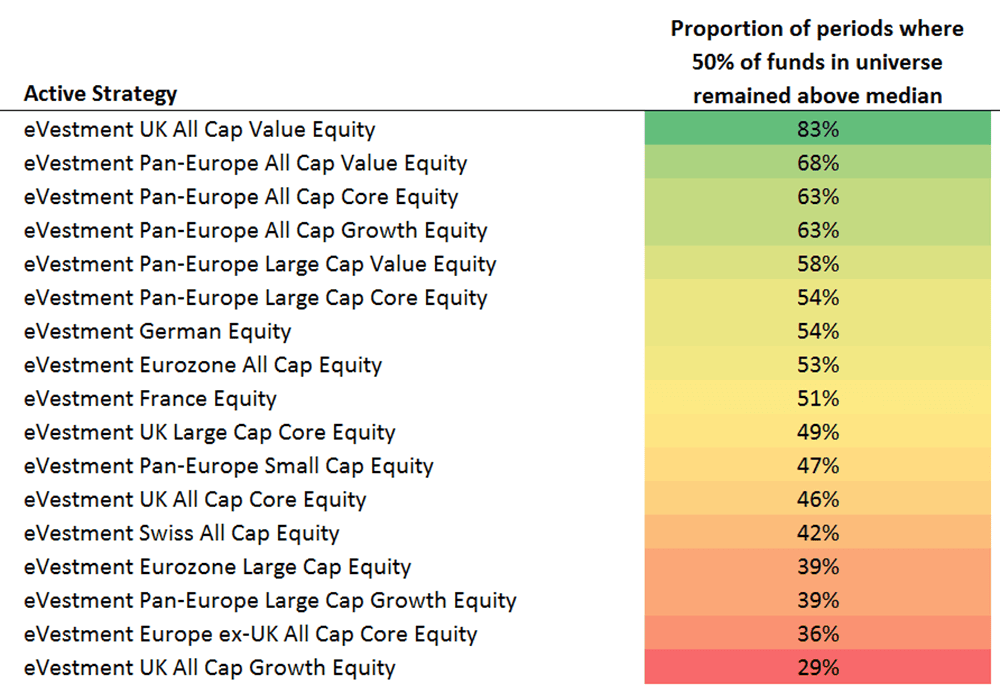This screenshot has width=1000, height=693.
Task: Click the "Proportion of periods" column header
Action: (817, 62)
